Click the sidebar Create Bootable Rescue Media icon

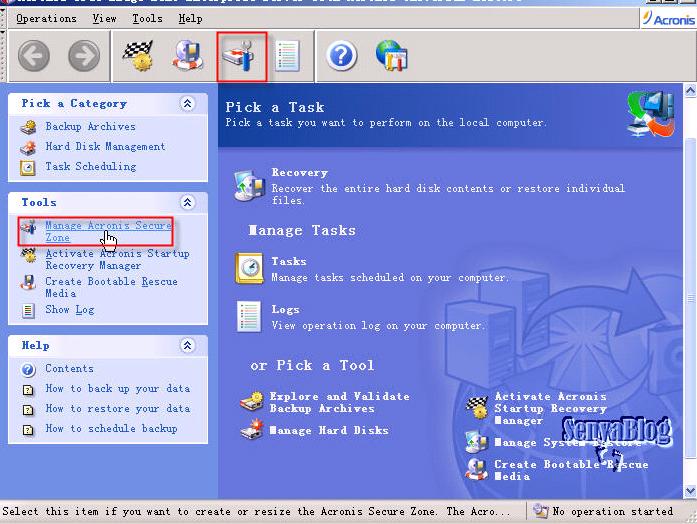28,282
